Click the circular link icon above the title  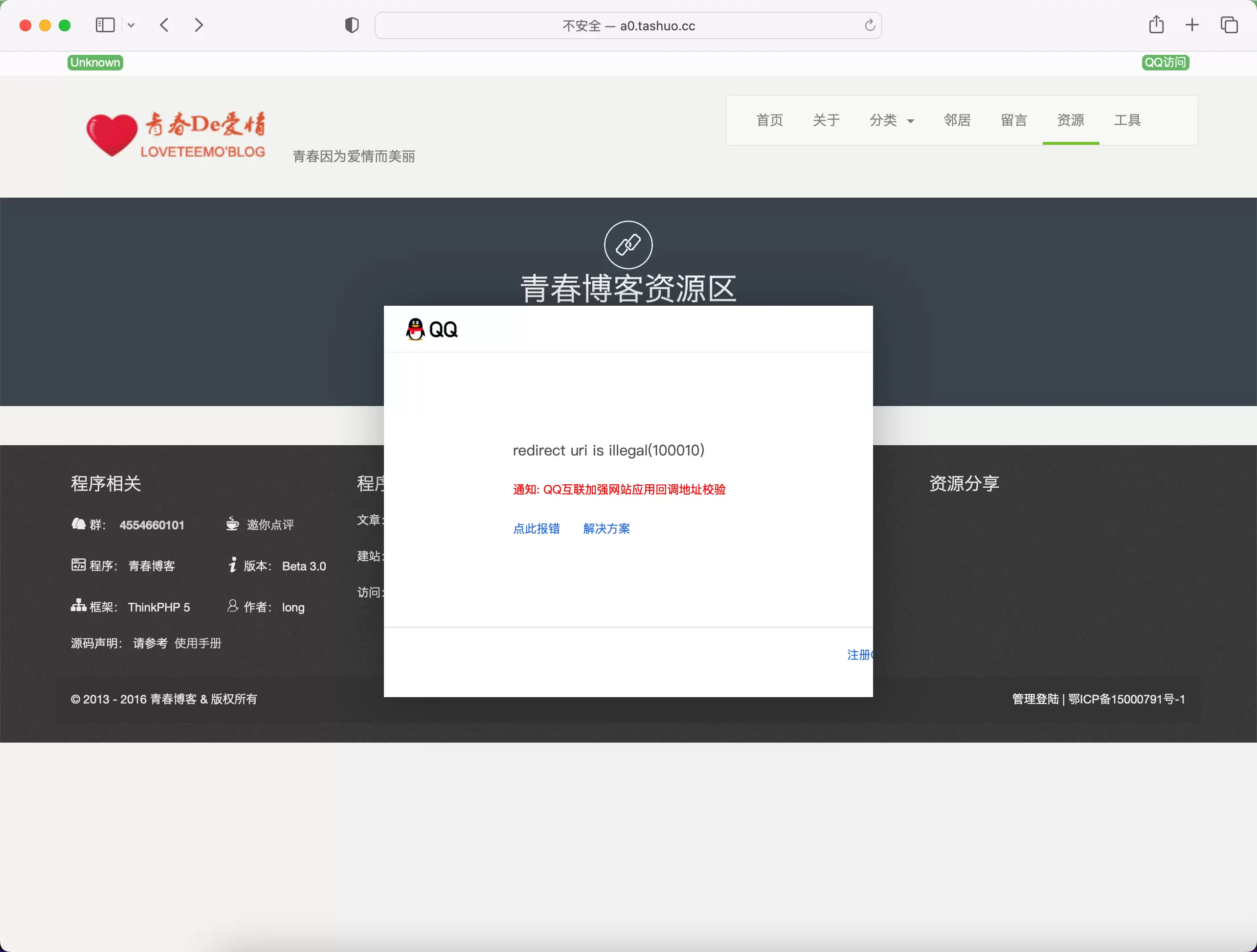click(x=628, y=245)
